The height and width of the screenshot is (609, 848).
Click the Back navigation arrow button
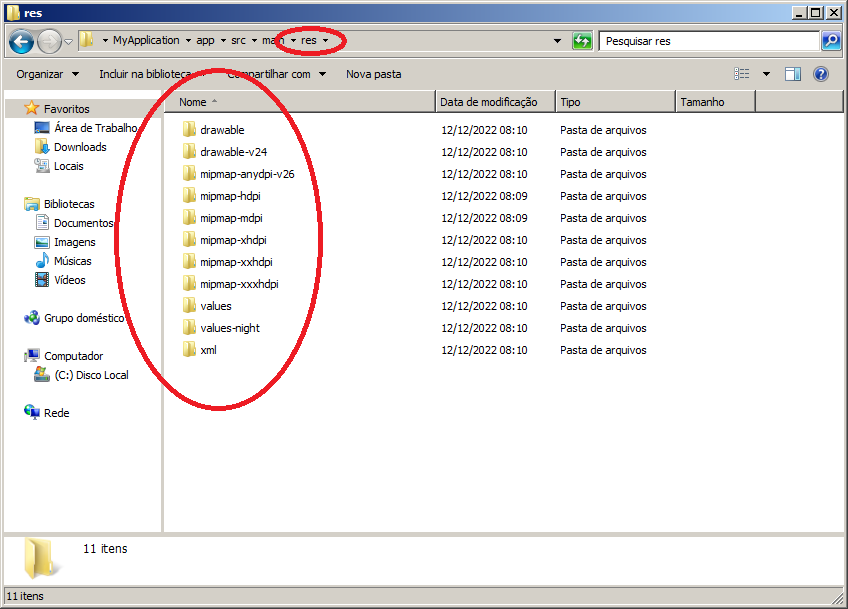click(x=21, y=42)
